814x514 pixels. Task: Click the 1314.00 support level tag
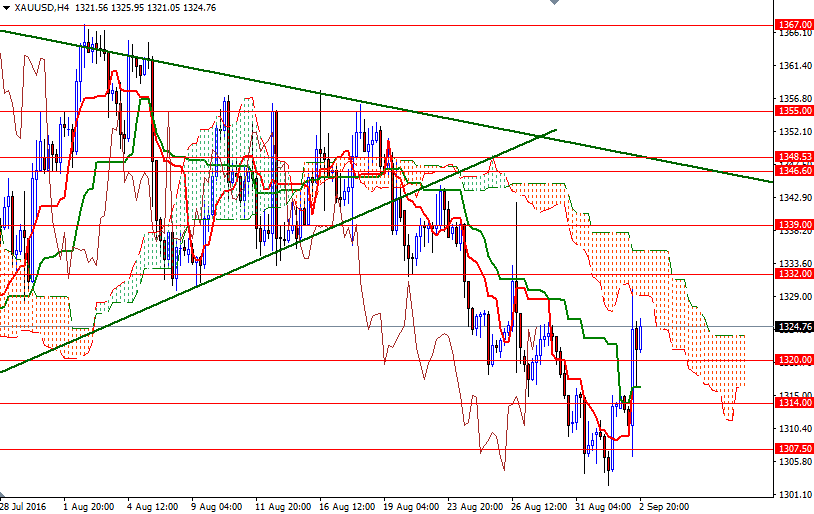792,402
